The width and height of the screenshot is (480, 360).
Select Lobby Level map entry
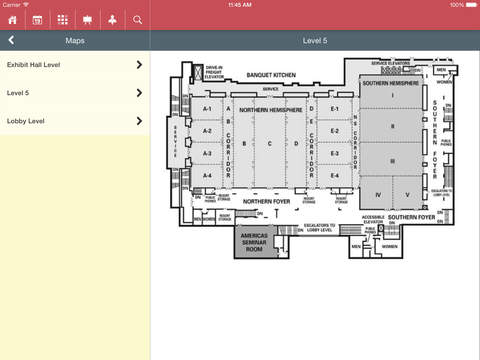coord(75,121)
